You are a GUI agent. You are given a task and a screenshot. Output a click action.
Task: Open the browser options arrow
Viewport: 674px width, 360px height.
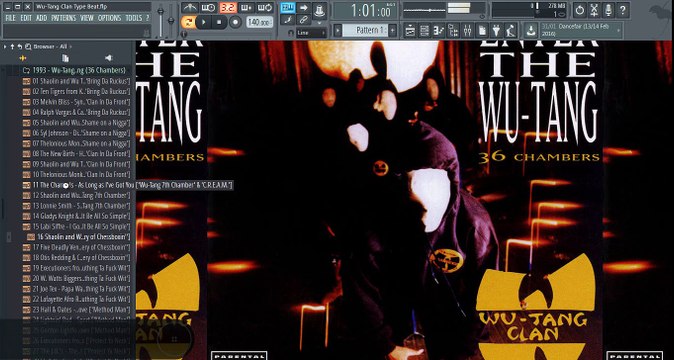click(5, 46)
